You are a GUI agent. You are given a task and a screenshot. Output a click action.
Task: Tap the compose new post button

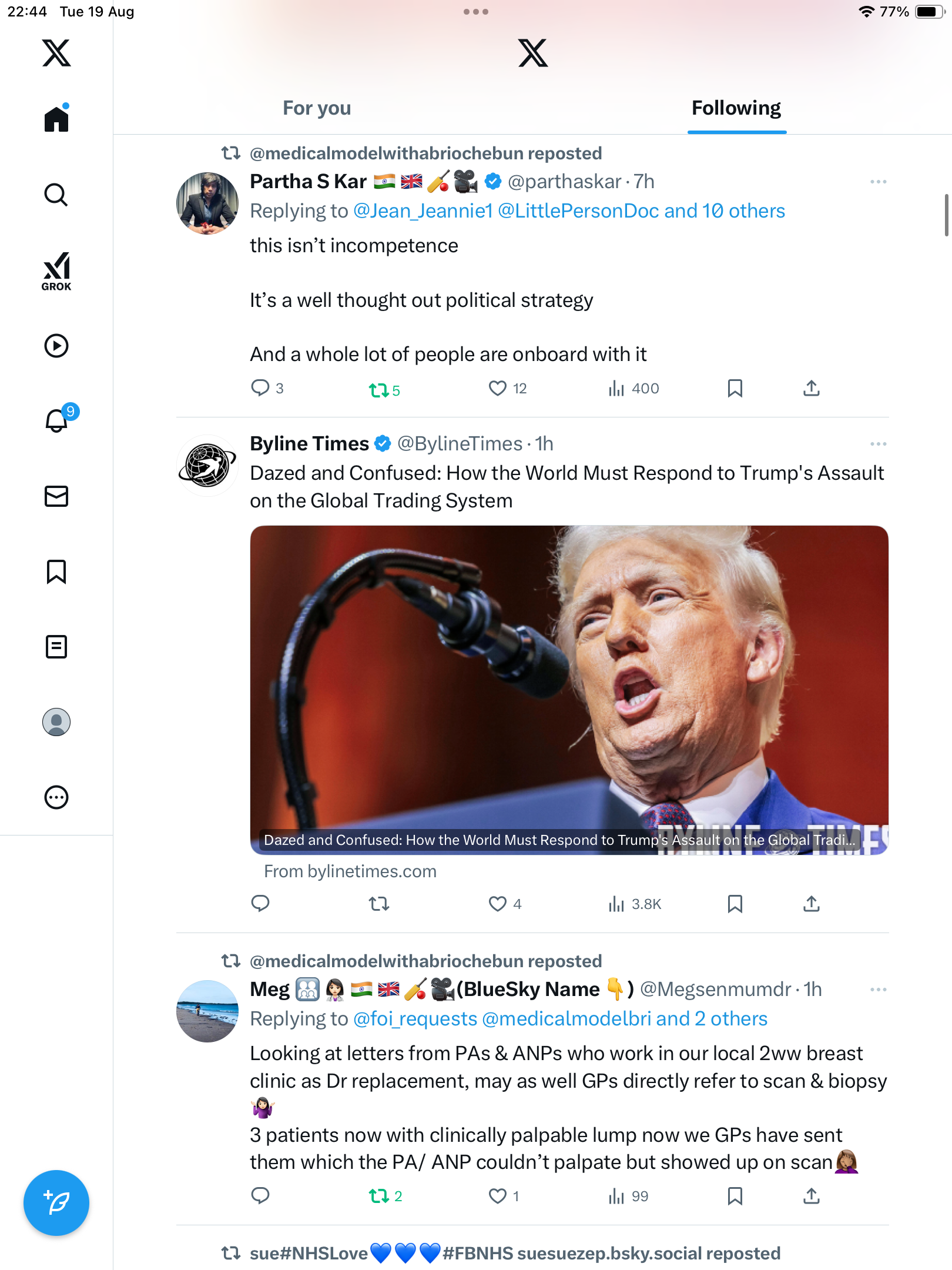coord(56,1203)
